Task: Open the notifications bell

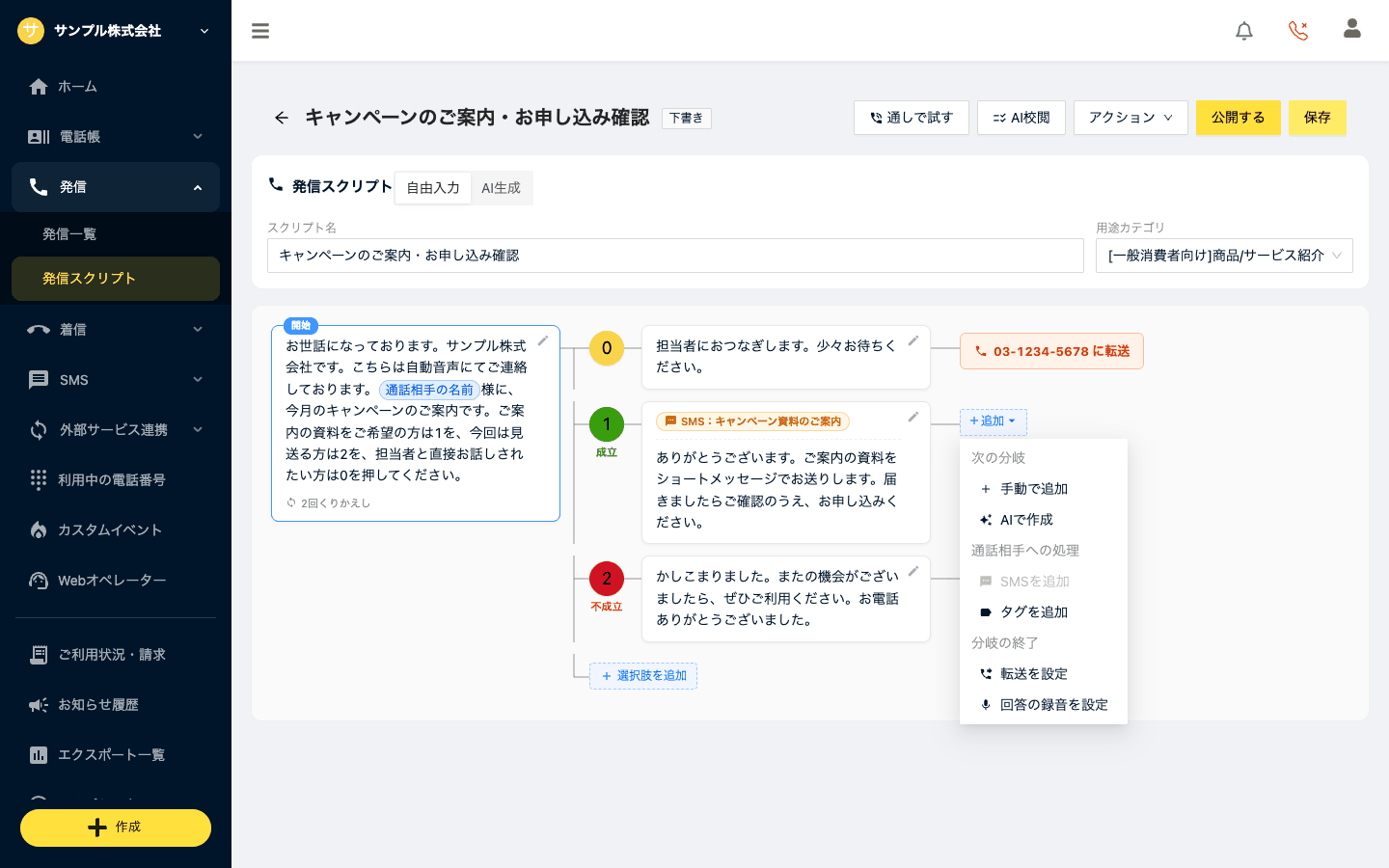Action: (1244, 31)
